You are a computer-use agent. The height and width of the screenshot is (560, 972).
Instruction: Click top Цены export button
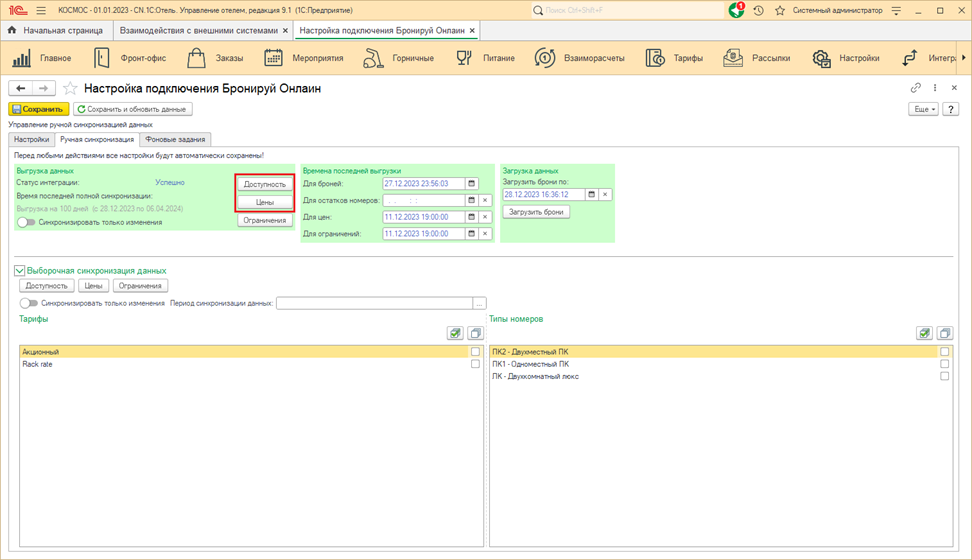[265, 202]
